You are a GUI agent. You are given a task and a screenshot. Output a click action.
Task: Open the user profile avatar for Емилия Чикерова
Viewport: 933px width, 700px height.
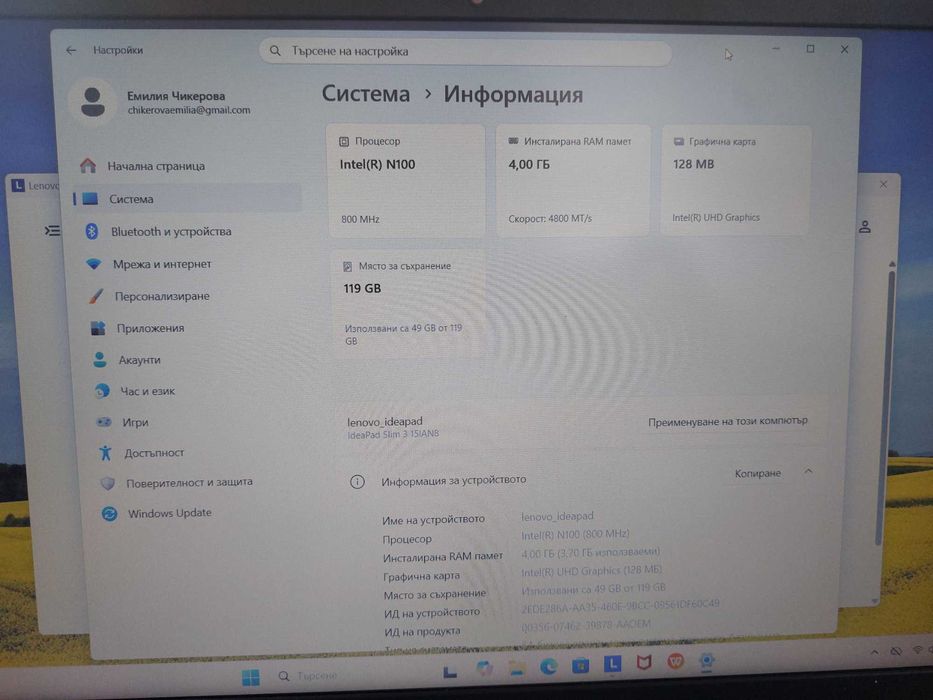pos(93,102)
